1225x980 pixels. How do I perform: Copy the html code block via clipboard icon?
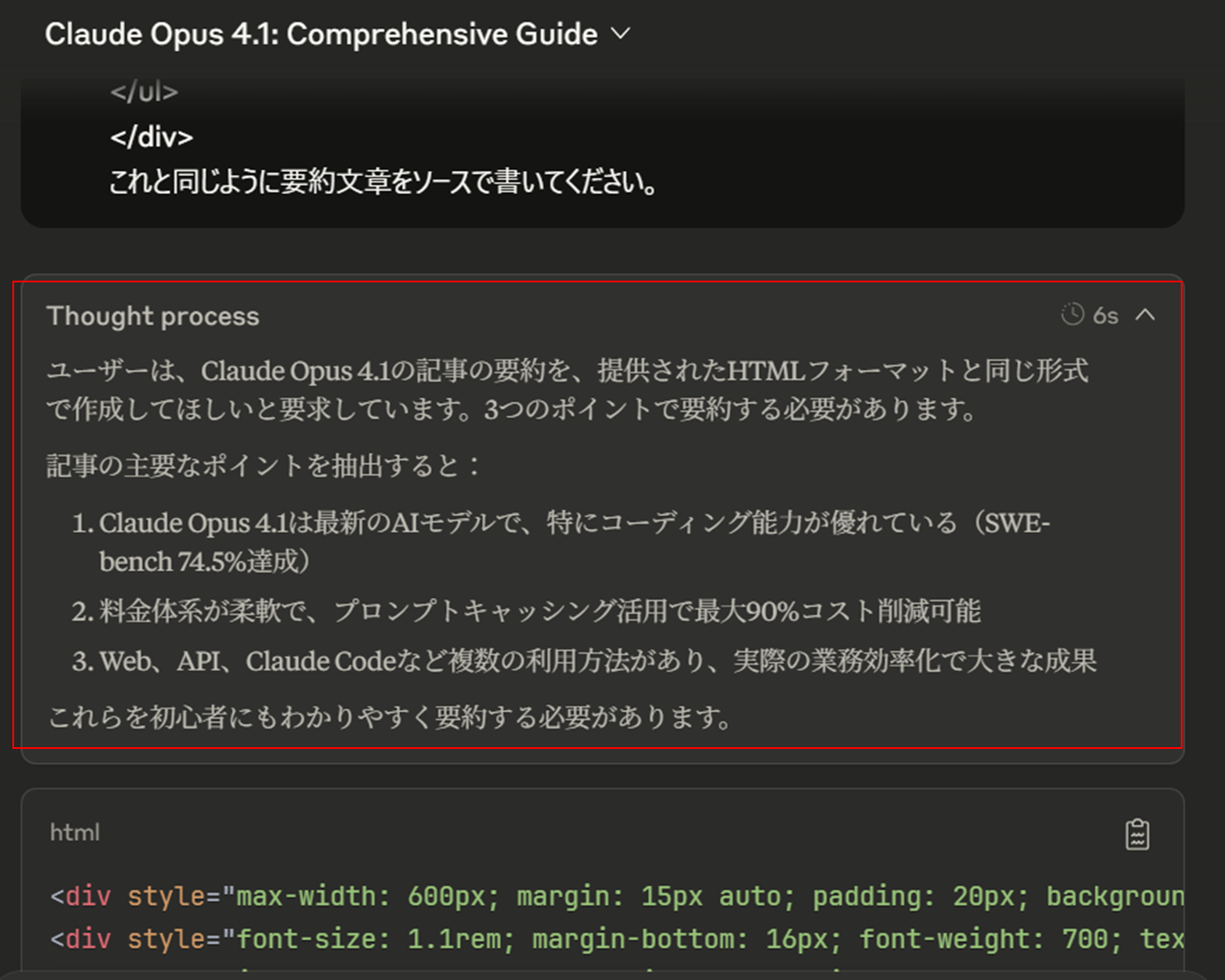click(x=1137, y=834)
